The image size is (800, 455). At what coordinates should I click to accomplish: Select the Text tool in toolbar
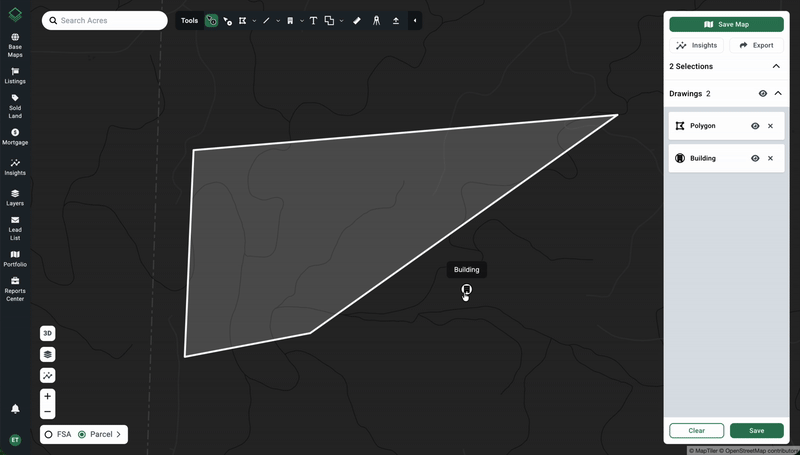pyautogui.click(x=313, y=20)
